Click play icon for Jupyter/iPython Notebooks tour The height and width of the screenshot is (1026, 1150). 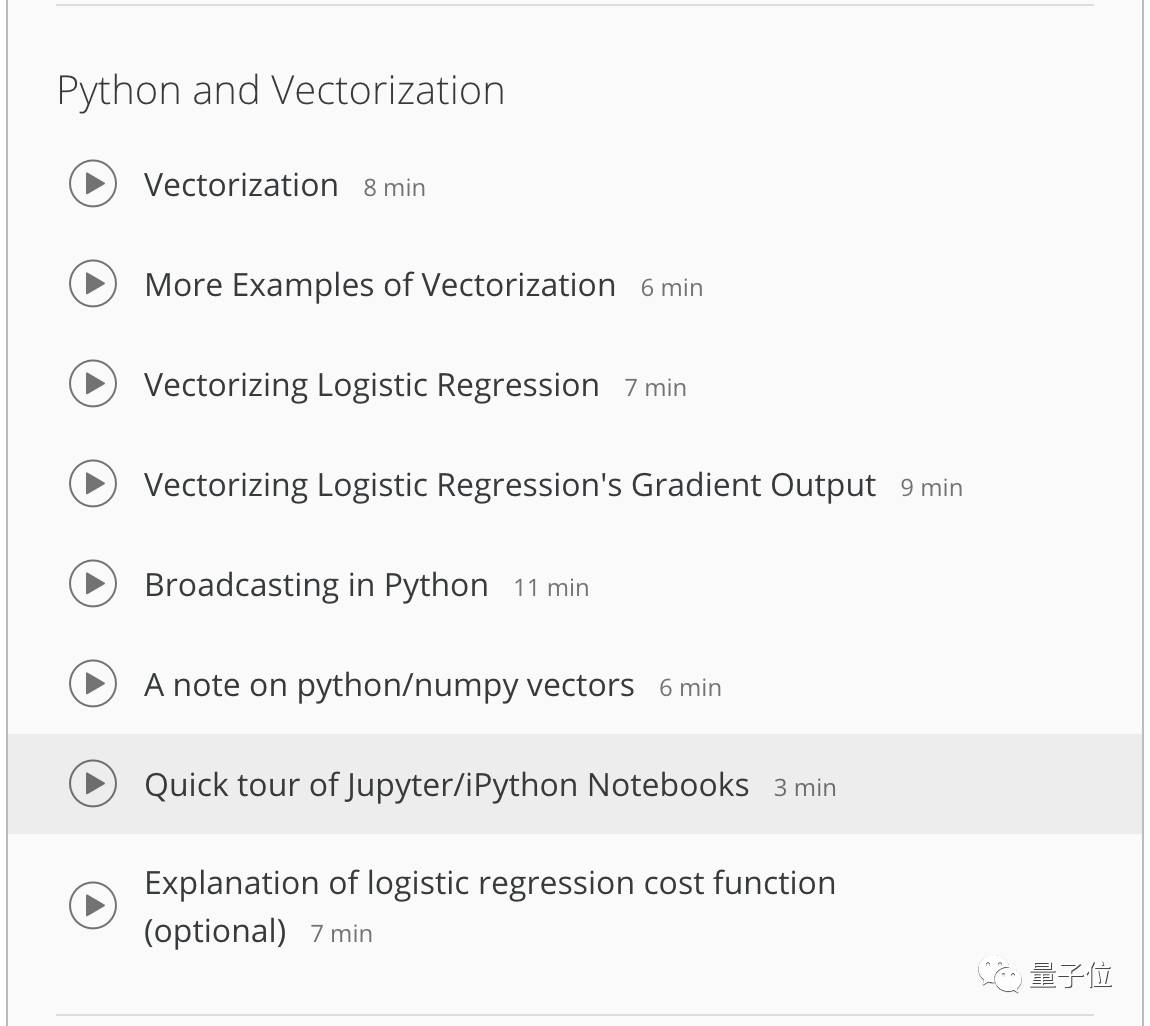point(93,784)
